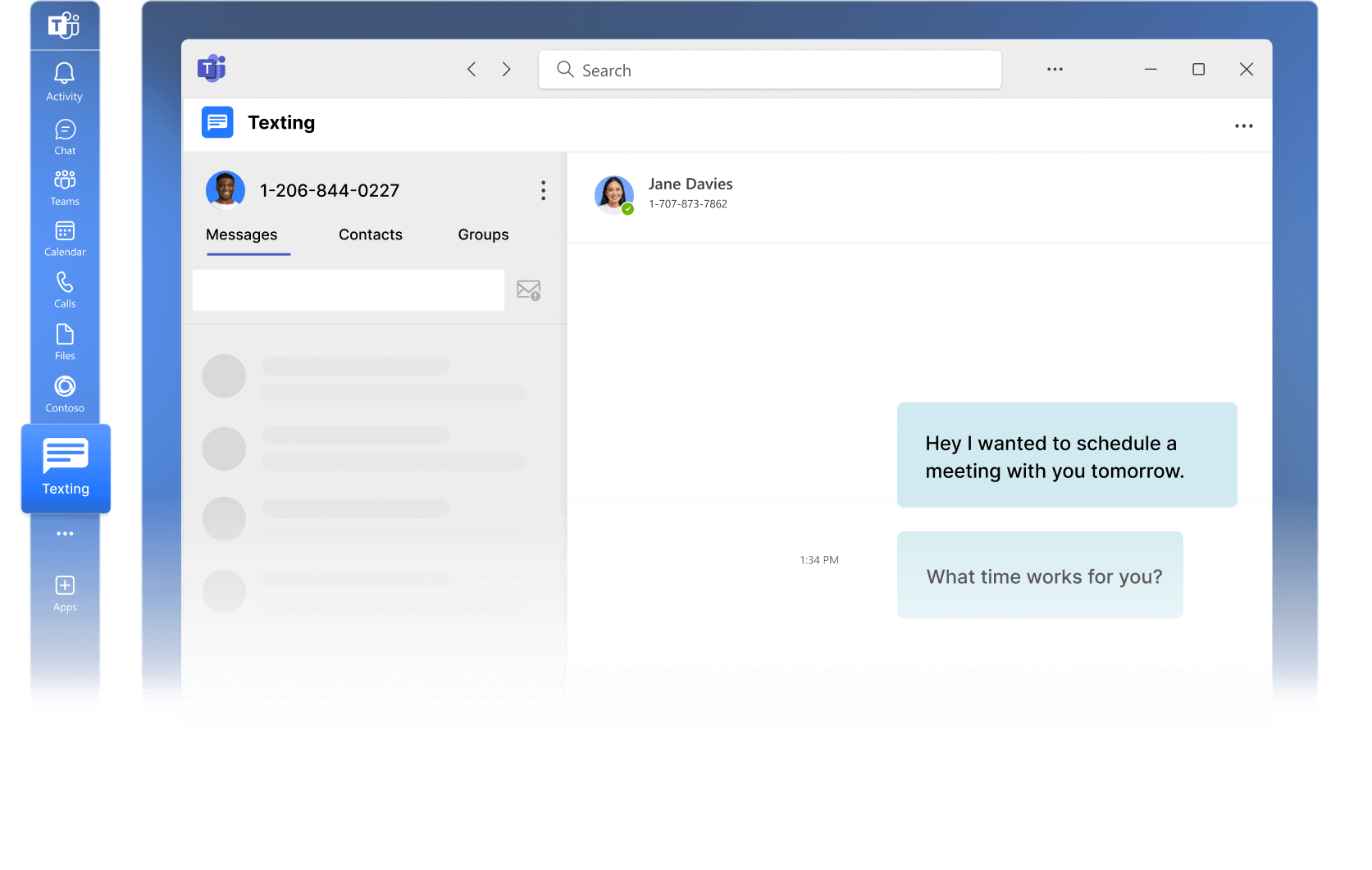Click the Teams logo in window title bar
This screenshot has width=1372, height=870.
212,68
